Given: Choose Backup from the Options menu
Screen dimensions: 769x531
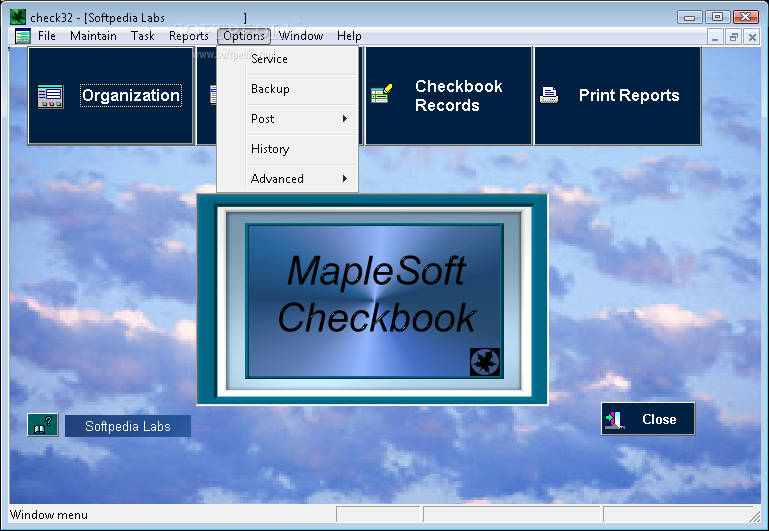Looking at the screenshot, I should click(287, 89).
